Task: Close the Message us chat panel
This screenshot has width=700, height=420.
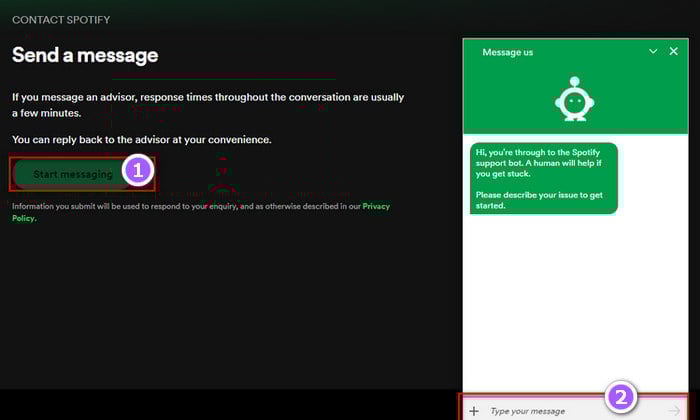Action: (x=674, y=52)
